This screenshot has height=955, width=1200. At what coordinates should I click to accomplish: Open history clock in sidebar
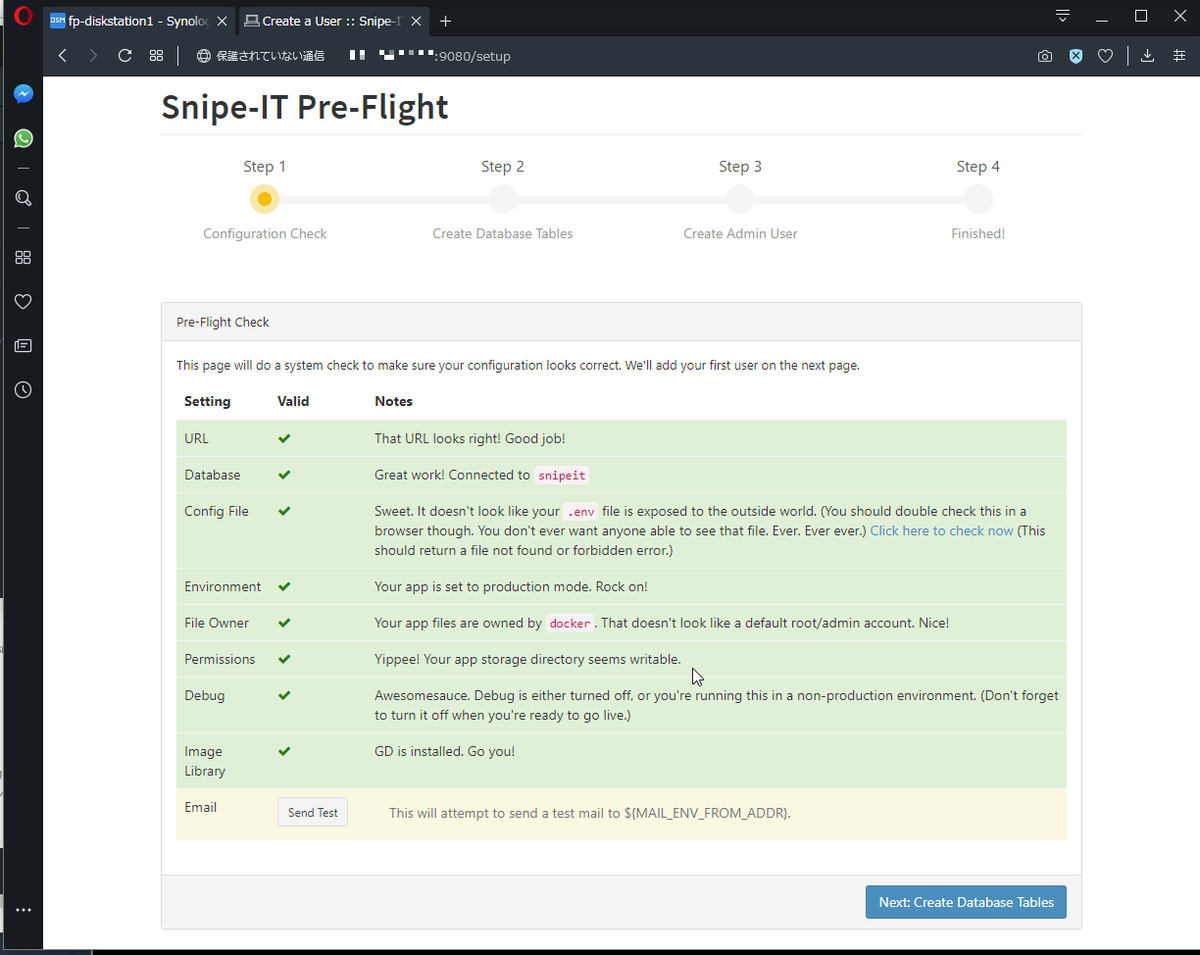(23, 389)
